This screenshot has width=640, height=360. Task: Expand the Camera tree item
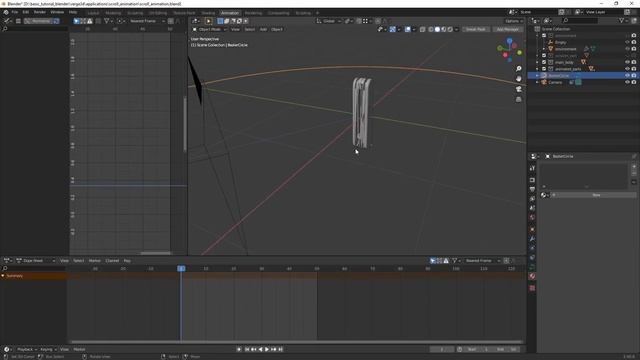click(x=537, y=82)
